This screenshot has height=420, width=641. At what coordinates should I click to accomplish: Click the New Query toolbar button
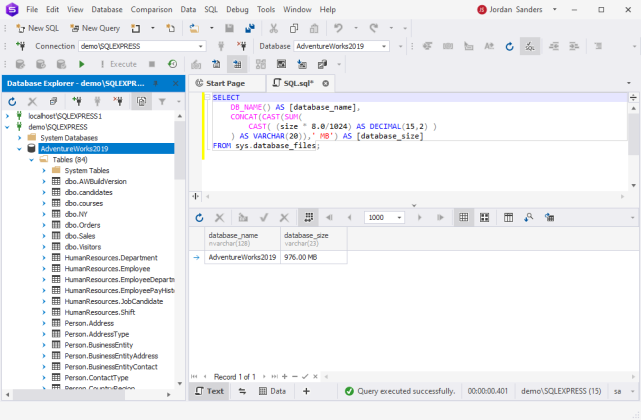pyautogui.click(x=94, y=28)
